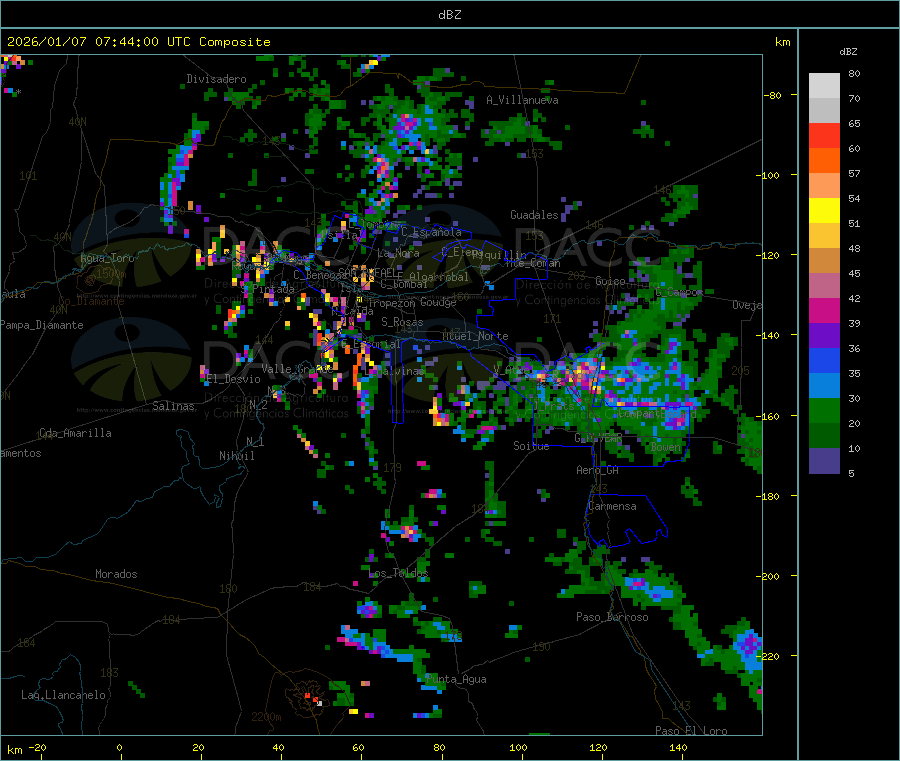Click the -200 km vertical axis tick
The width and height of the screenshot is (900, 761).
(770, 576)
